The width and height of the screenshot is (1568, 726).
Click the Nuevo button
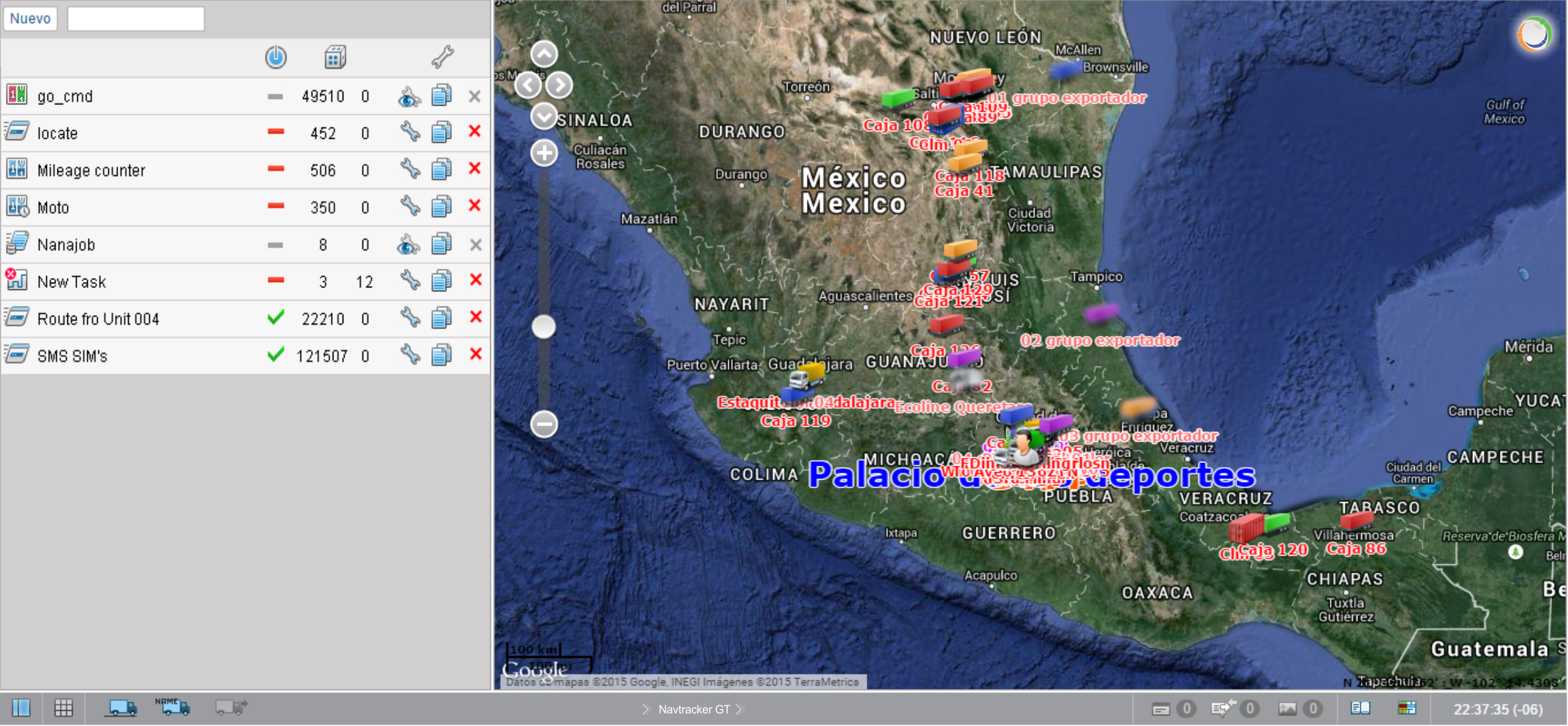(x=30, y=18)
